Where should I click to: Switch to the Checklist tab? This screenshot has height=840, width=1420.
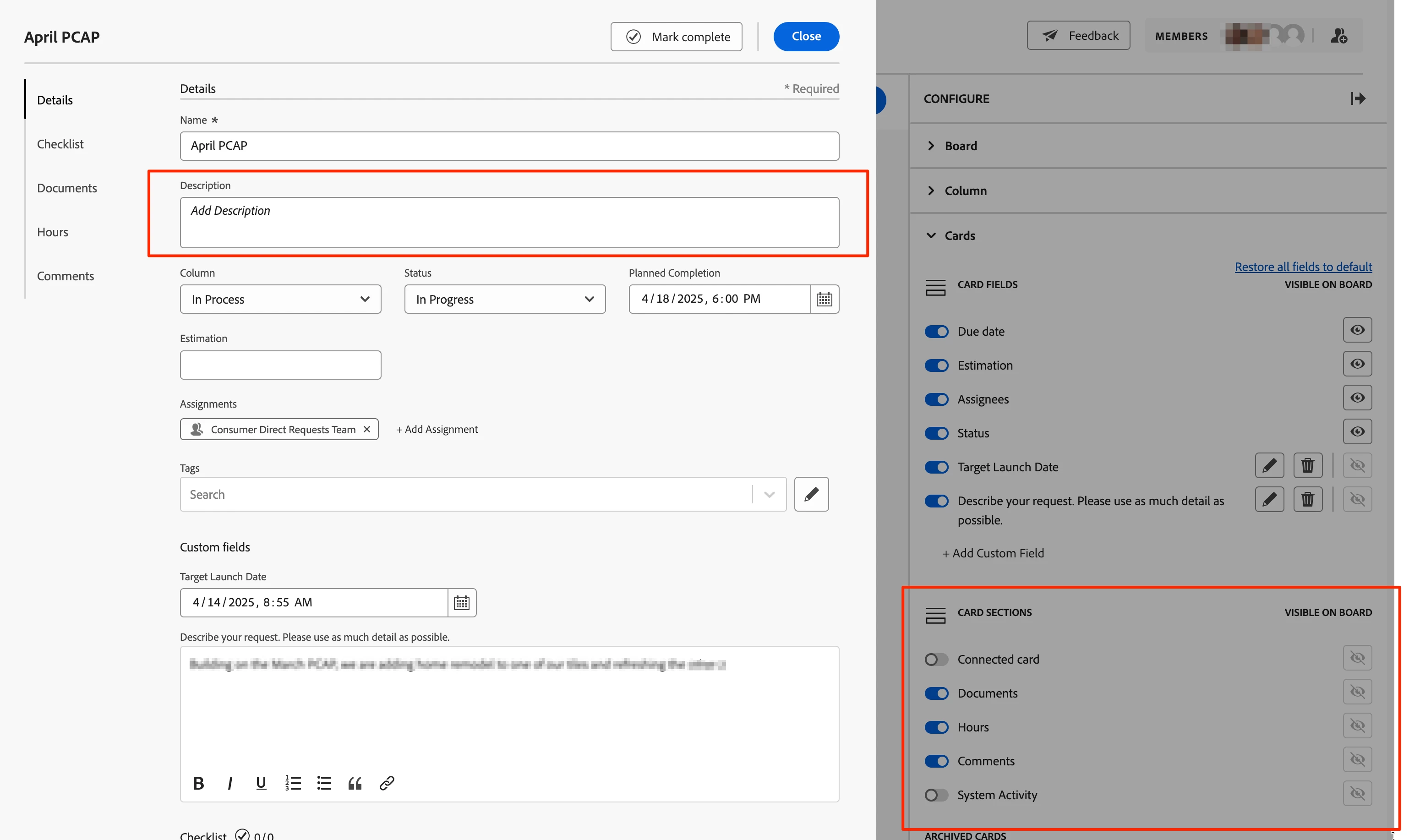[60, 144]
